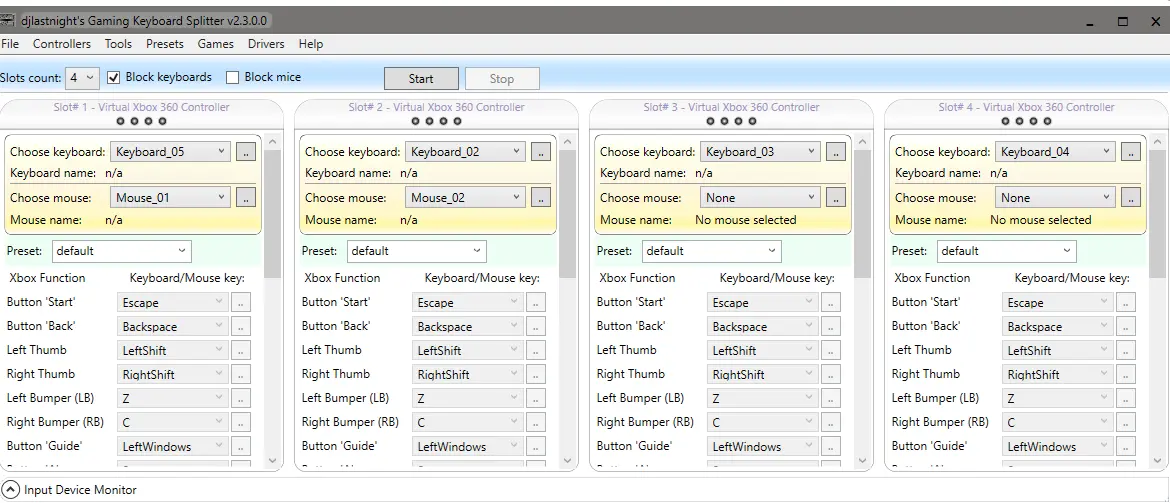Click detect mouse '..' button in Slot 4
This screenshot has height=503, width=1170.
click(x=1130, y=198)
